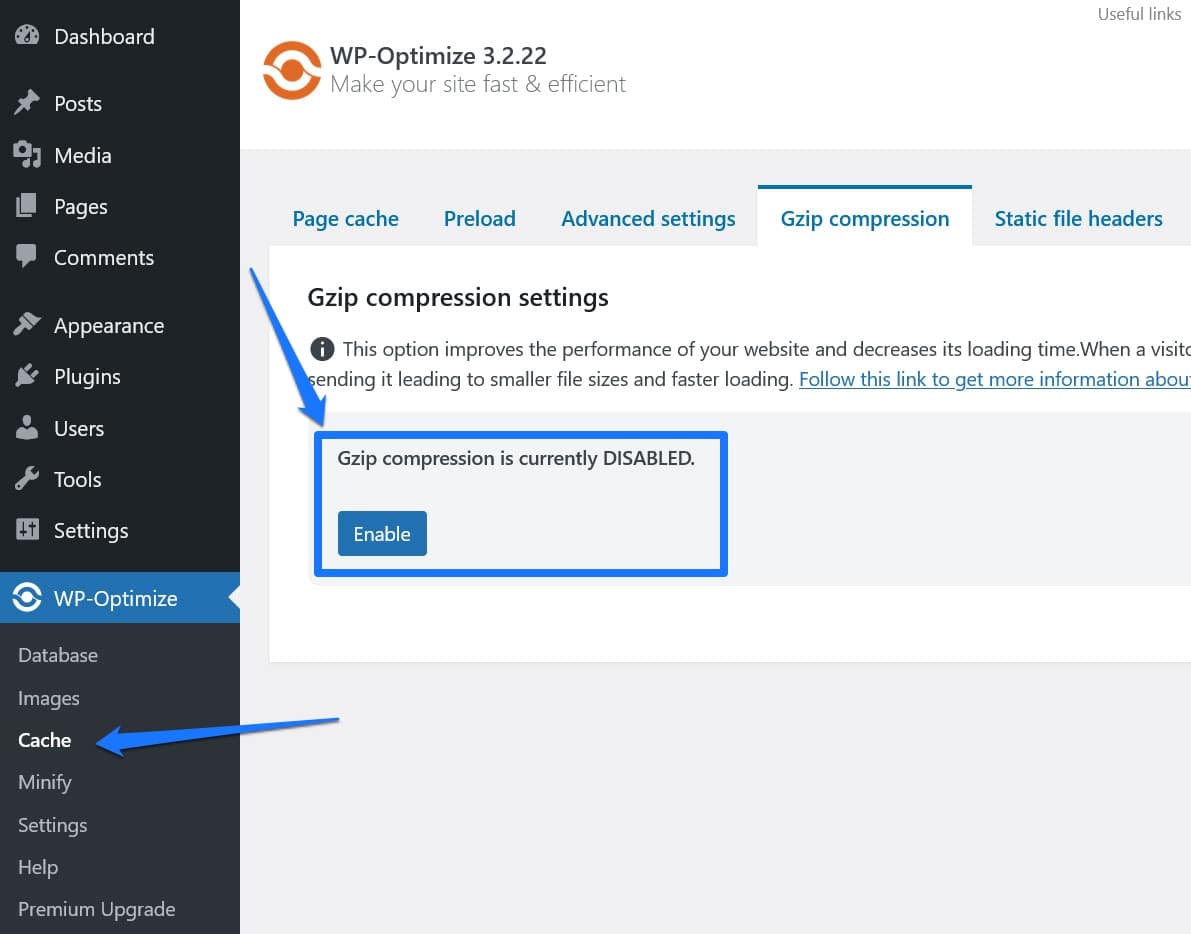
Task: Click the WP-Optimize orange logo
Action: coord(291,70)
